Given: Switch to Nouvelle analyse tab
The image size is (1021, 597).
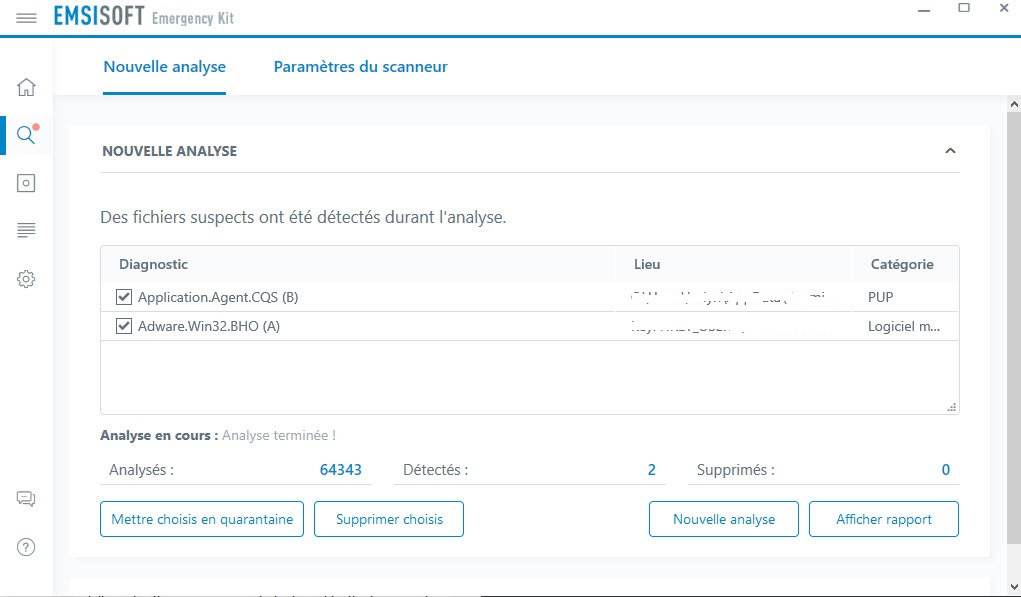Looking at the screenshot, I should pyautogui.click(x=165, y=67).
